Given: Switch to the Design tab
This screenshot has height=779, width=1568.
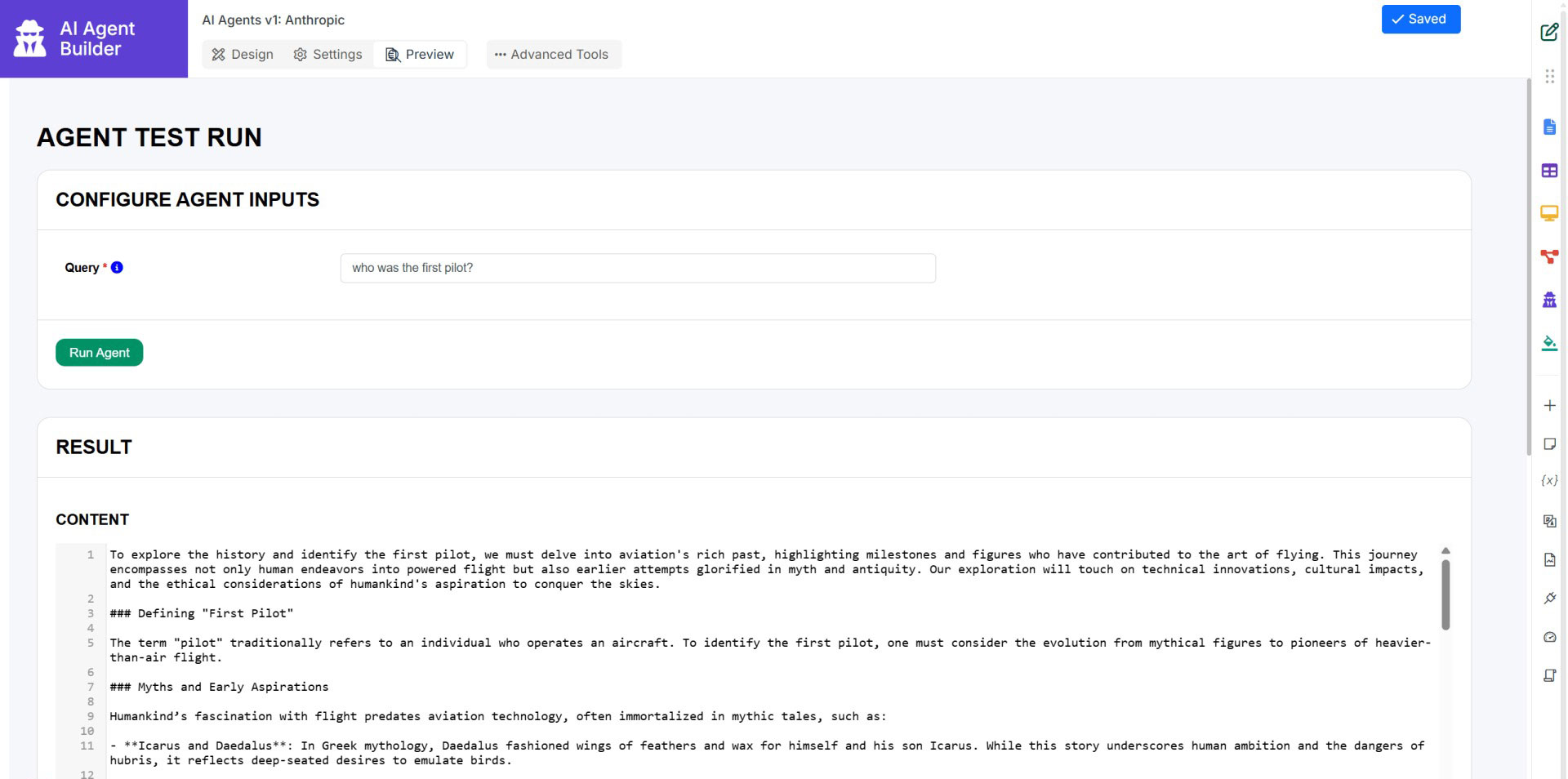Looking at the screenshot, I should (243, 55).
